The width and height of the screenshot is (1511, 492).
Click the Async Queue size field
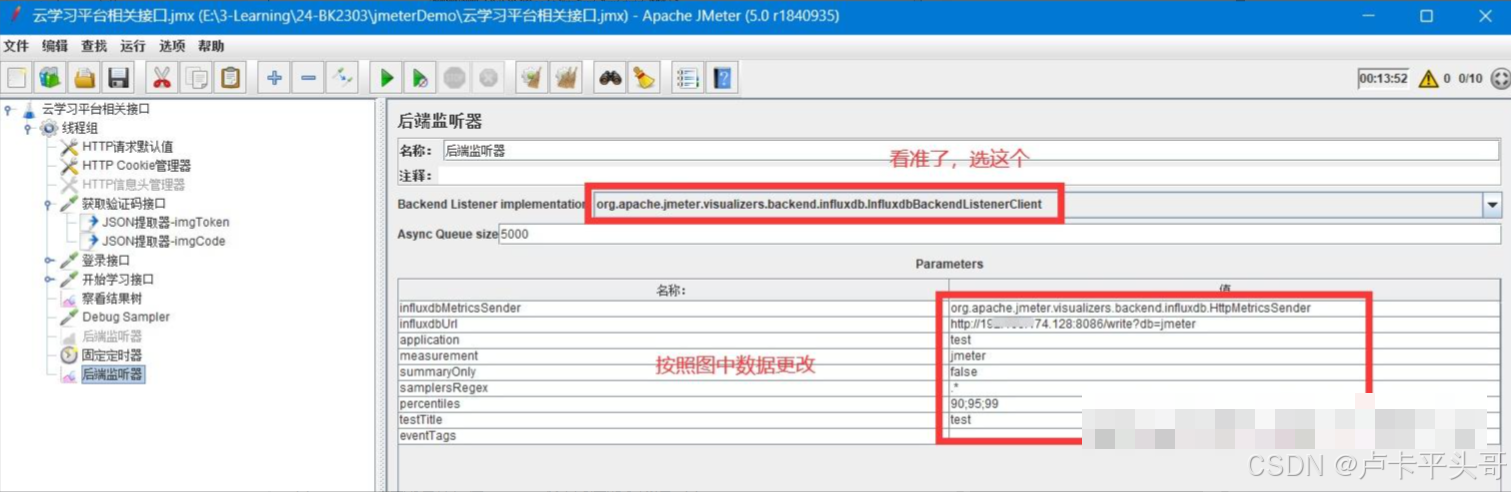(1000, 234)
